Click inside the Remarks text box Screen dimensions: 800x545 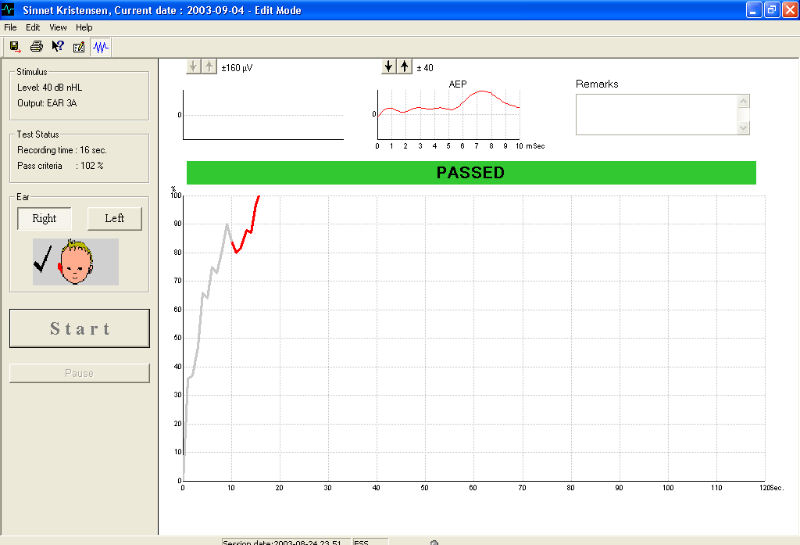(x=655, y=114)
